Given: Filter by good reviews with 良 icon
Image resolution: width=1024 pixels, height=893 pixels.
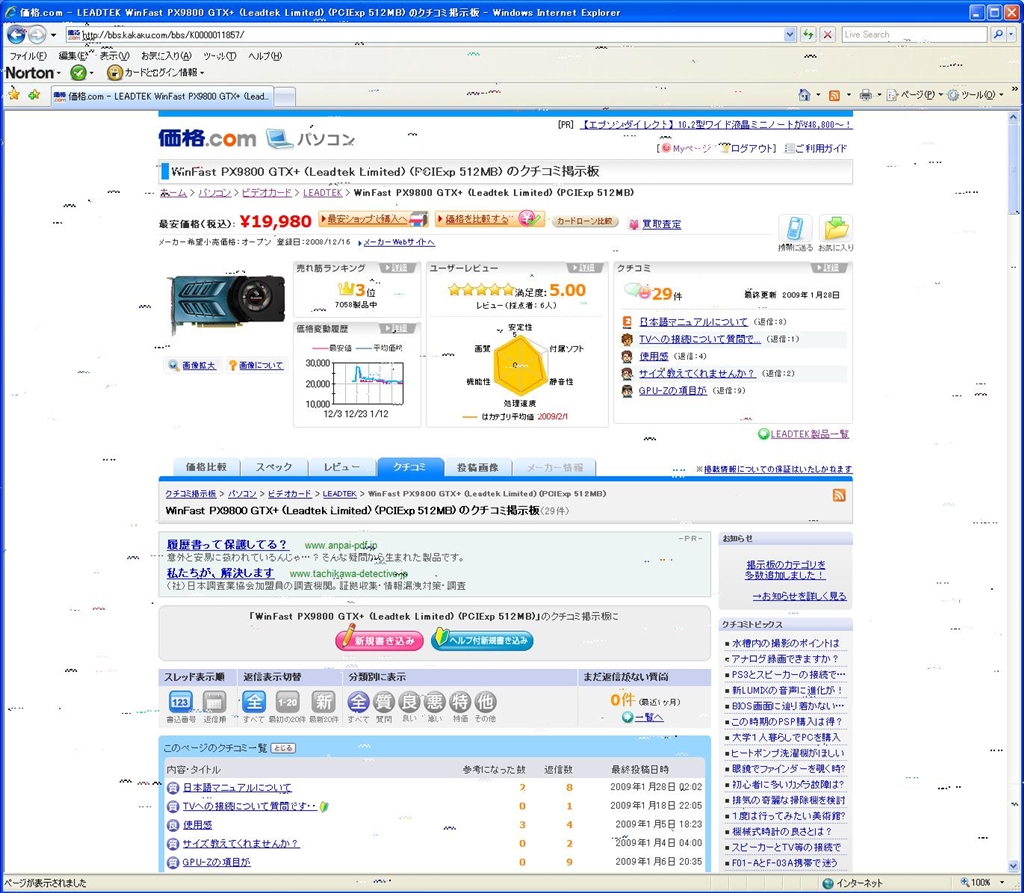Looking at the screenshot, I should point(409,702).
